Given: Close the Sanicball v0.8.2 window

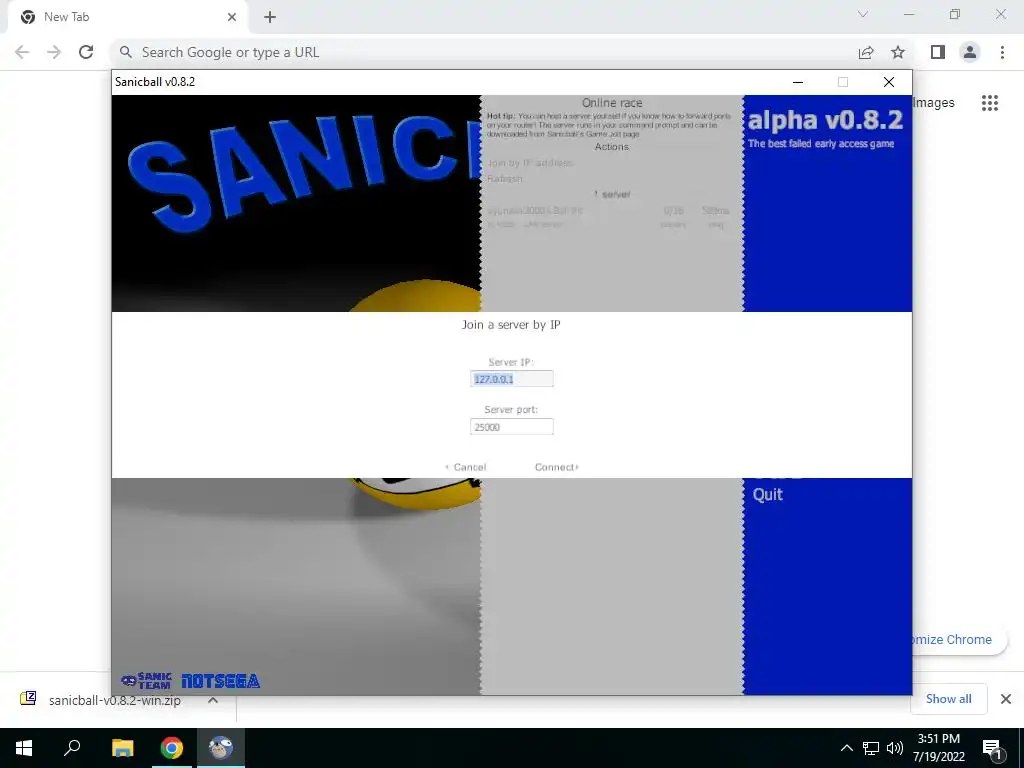Looking at the screenshot, I should coord(889,82).
